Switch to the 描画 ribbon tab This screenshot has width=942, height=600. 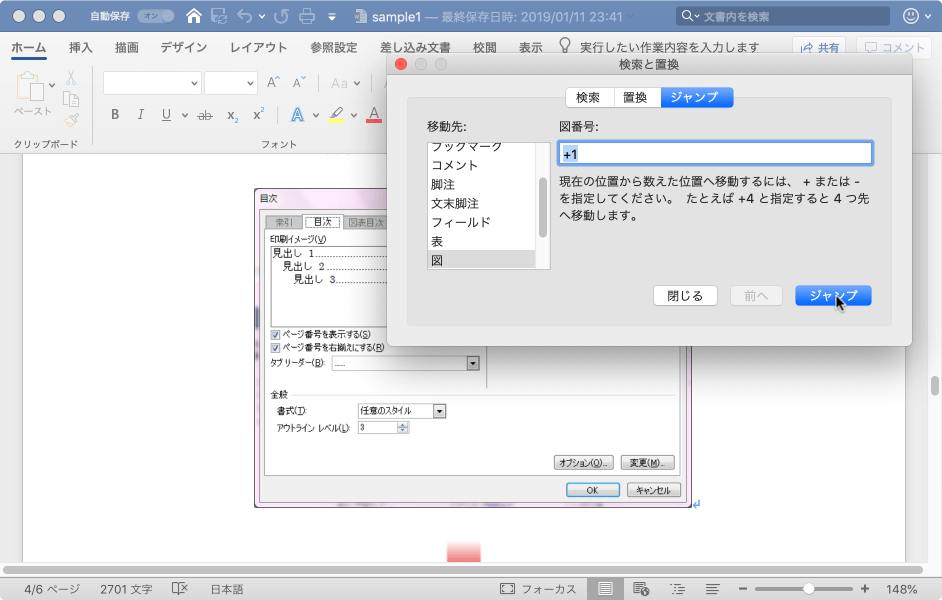click(x=127, y=47)
